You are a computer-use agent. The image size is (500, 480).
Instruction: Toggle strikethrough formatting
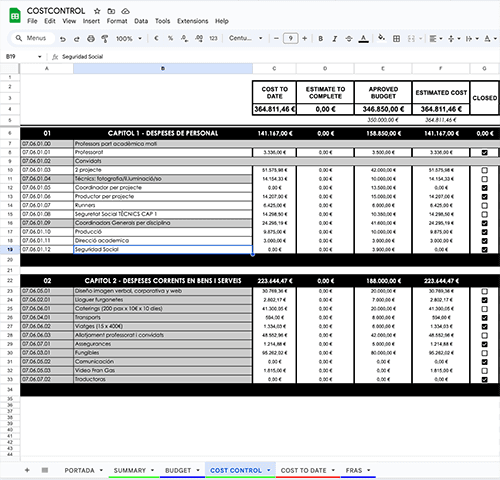coord(349,39)
